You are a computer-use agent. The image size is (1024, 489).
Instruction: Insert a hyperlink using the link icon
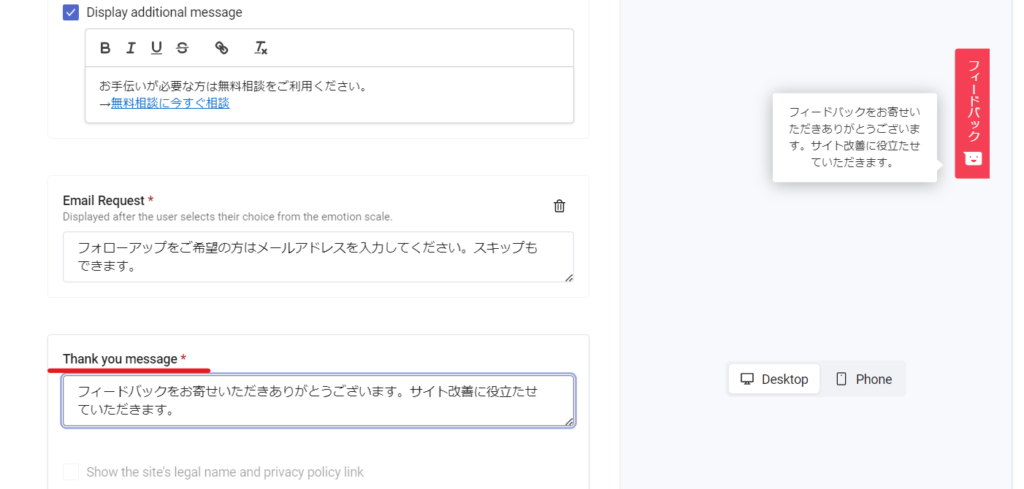pyautogui.click(x=222, y=48)
